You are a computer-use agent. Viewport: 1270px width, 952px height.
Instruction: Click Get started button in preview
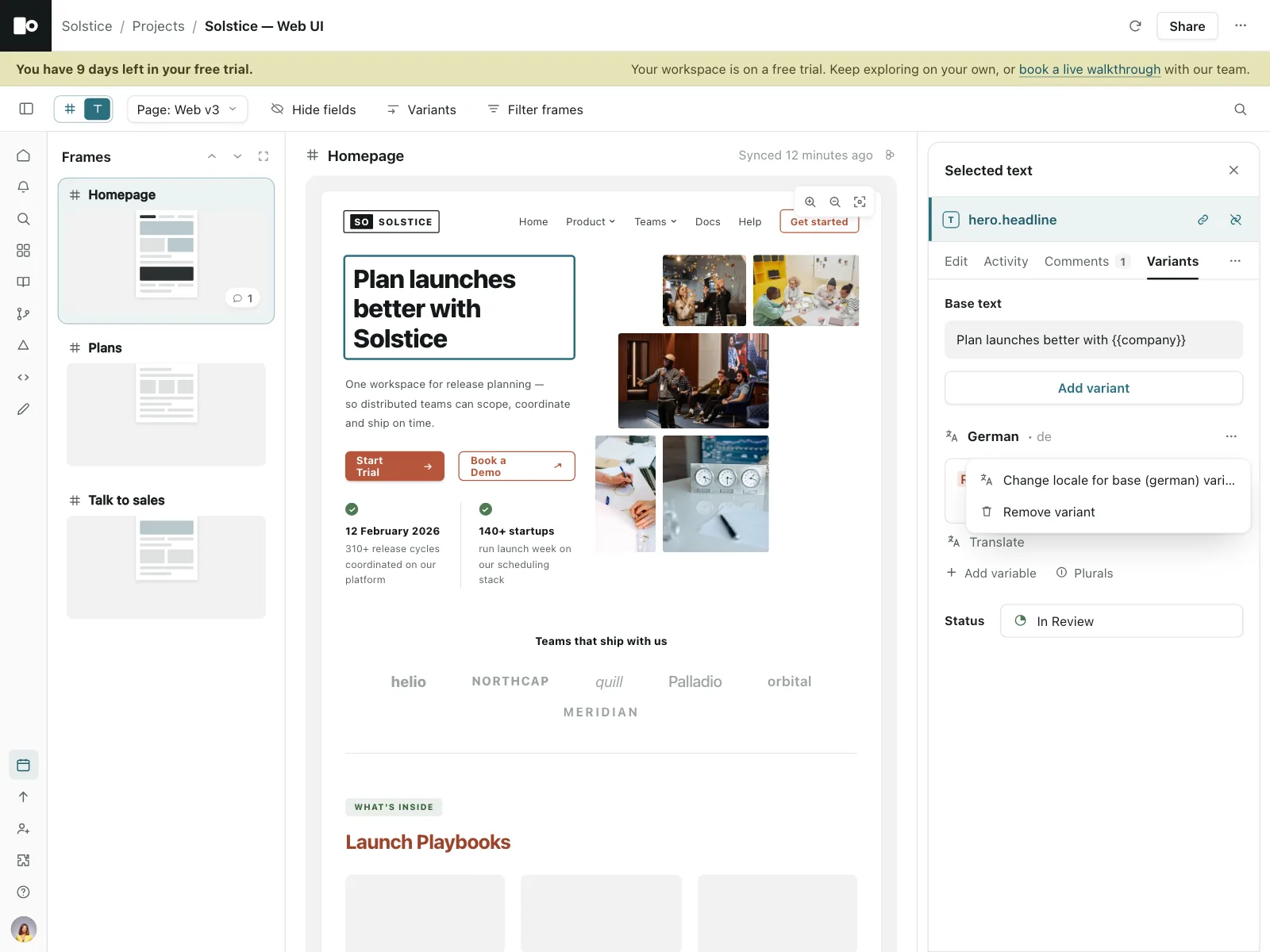819,221
